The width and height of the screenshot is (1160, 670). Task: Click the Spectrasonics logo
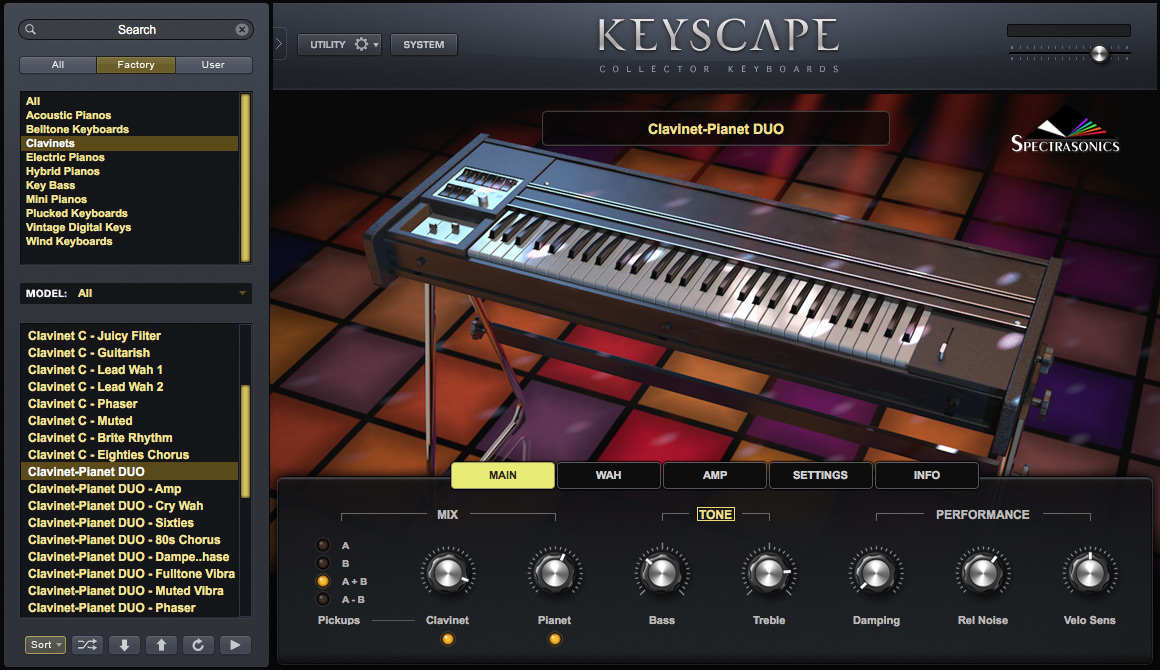pos(1063,131)
